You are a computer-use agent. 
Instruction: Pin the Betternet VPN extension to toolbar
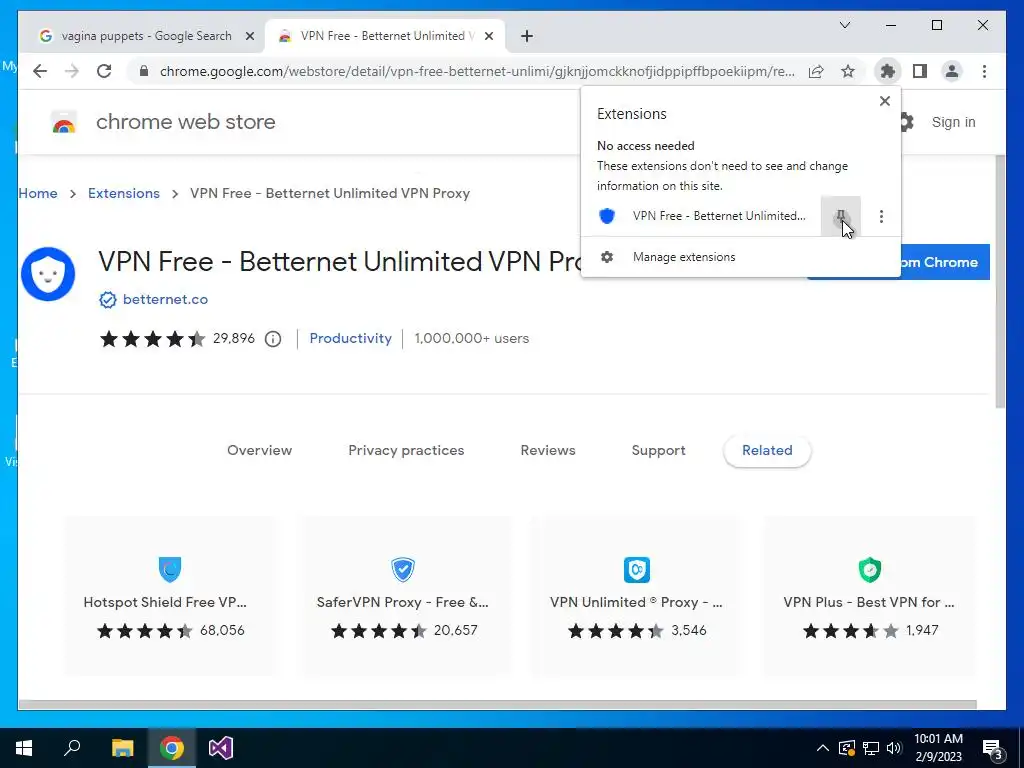[x=840, y=216]
